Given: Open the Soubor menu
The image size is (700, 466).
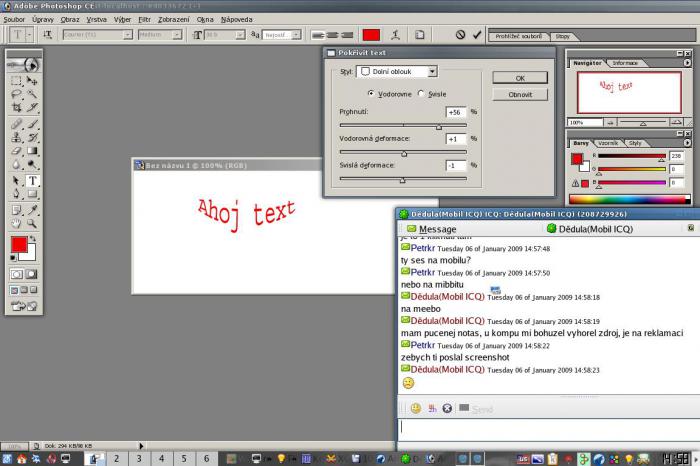Looking at the screenshot, I should [x=14, y=20].
